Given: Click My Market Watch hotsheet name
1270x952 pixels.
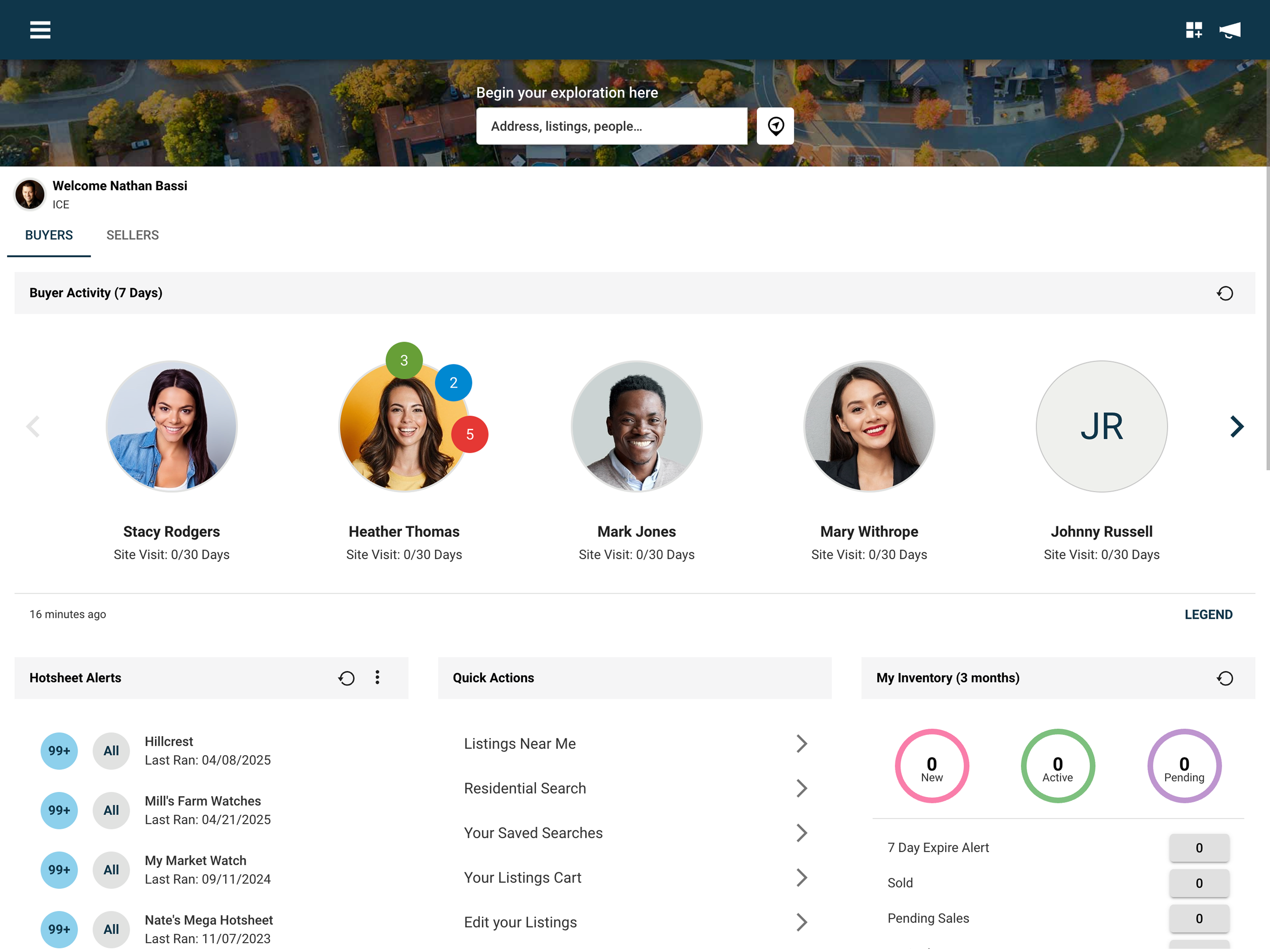Looking at the screenshot, I should pos(195,861).
